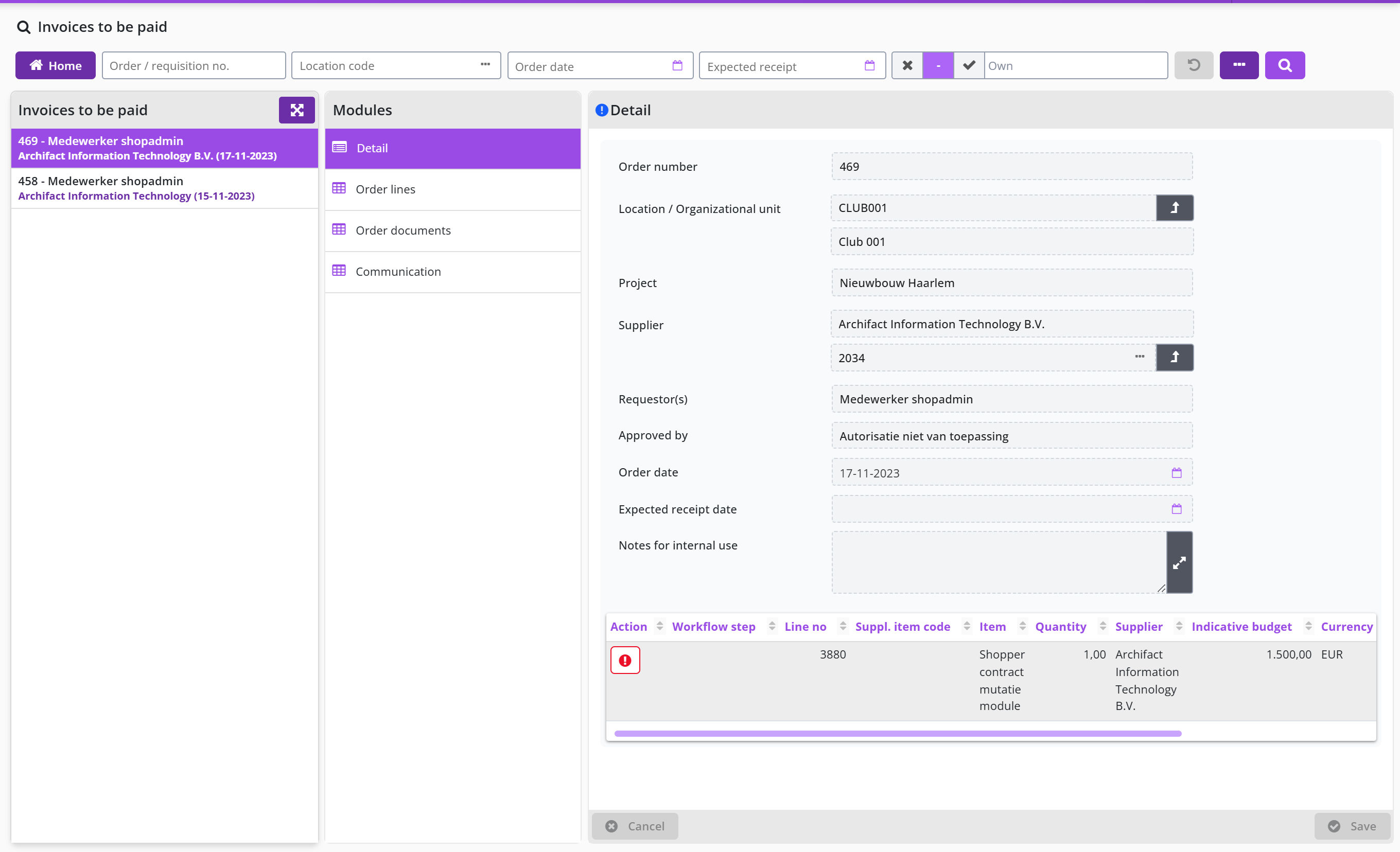Open the Expected receipt filter calendar
Screen dimensions: 1400x852
(869, 65)
